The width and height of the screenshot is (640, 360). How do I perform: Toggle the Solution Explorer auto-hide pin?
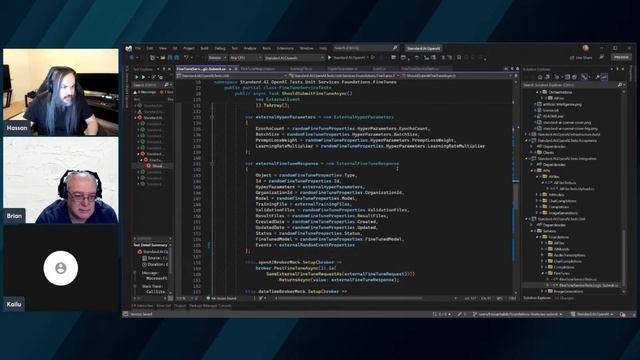pyautogui.click(x=617, y=69)
